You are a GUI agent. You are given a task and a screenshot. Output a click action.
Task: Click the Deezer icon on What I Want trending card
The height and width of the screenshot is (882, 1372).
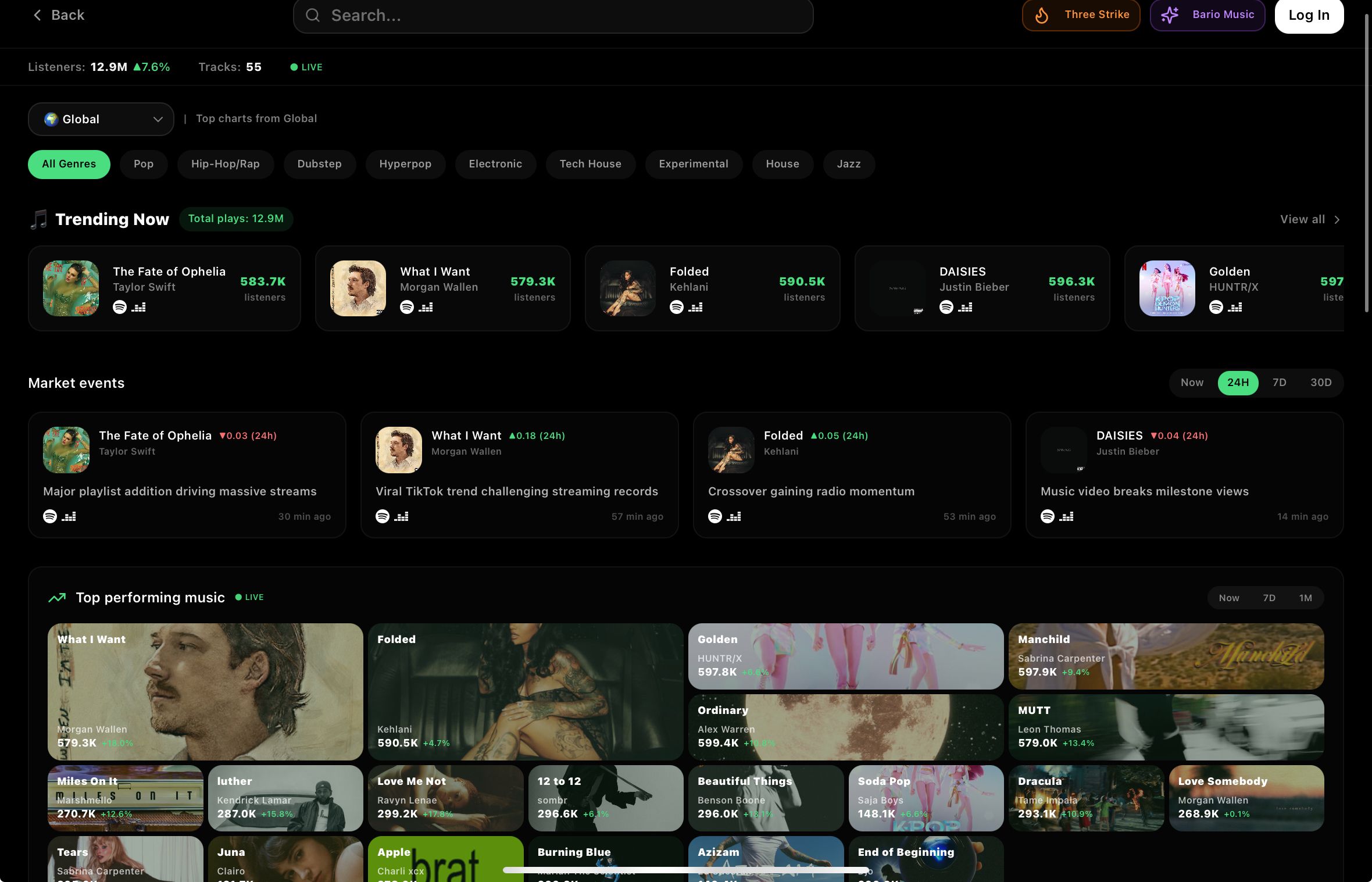point(426,307)
